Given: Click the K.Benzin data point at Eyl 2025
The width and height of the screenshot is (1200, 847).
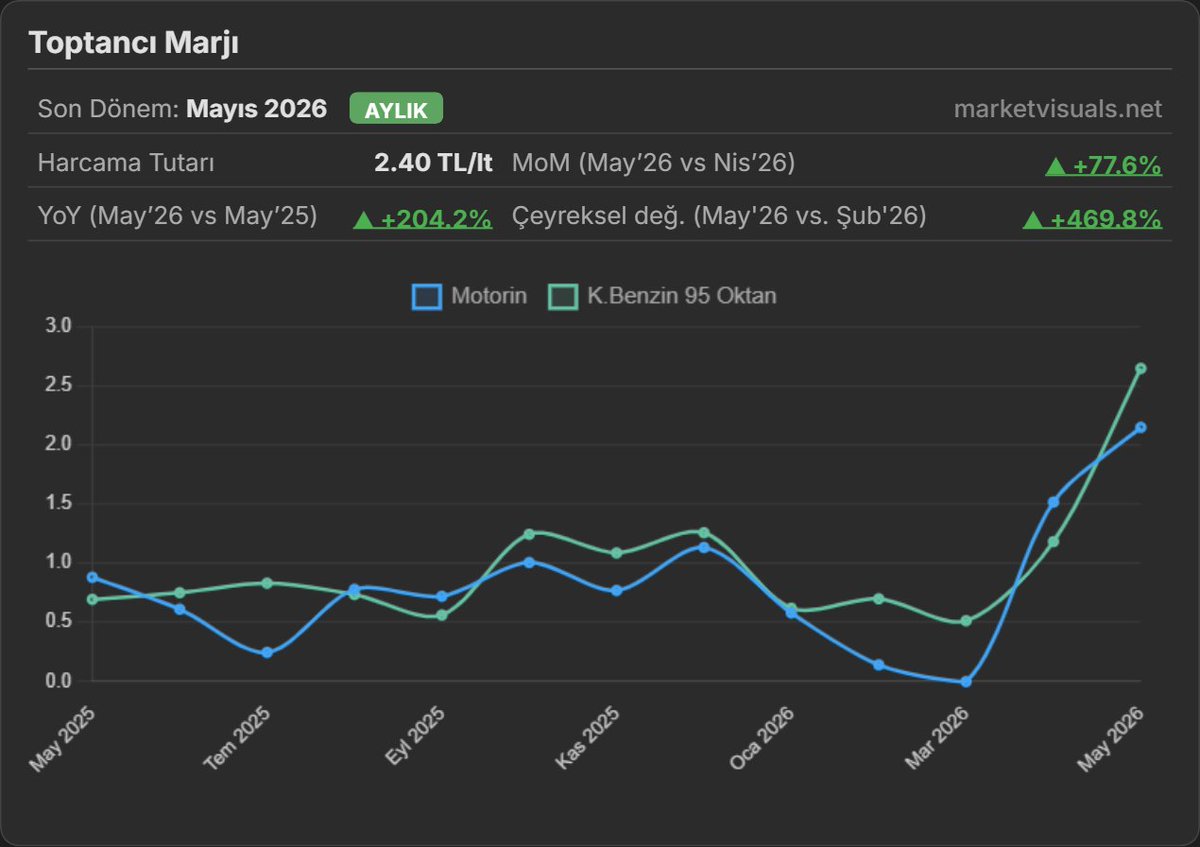Looking at the screenshot, I should 441,615.
